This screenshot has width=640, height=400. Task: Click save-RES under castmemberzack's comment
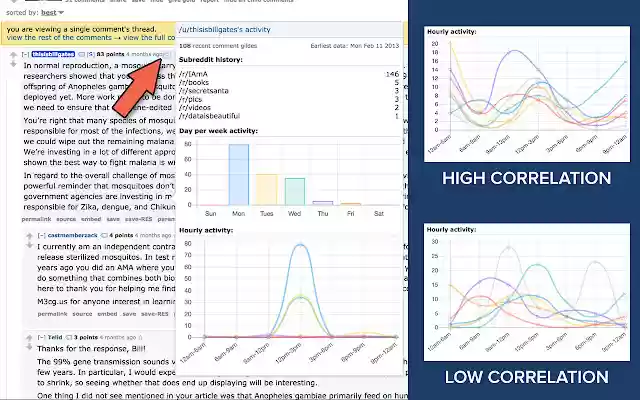click(155, 314)
